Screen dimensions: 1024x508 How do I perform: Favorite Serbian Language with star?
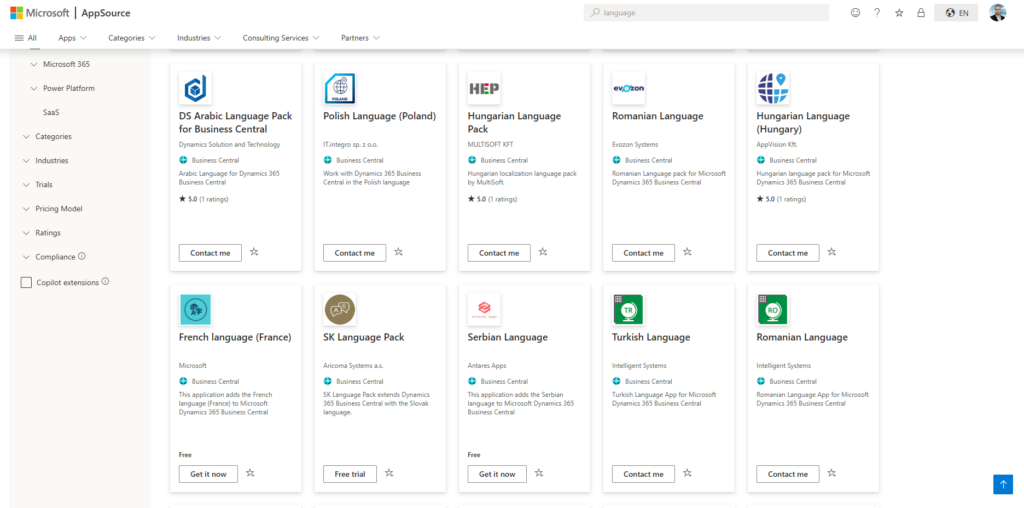point(539,473)
